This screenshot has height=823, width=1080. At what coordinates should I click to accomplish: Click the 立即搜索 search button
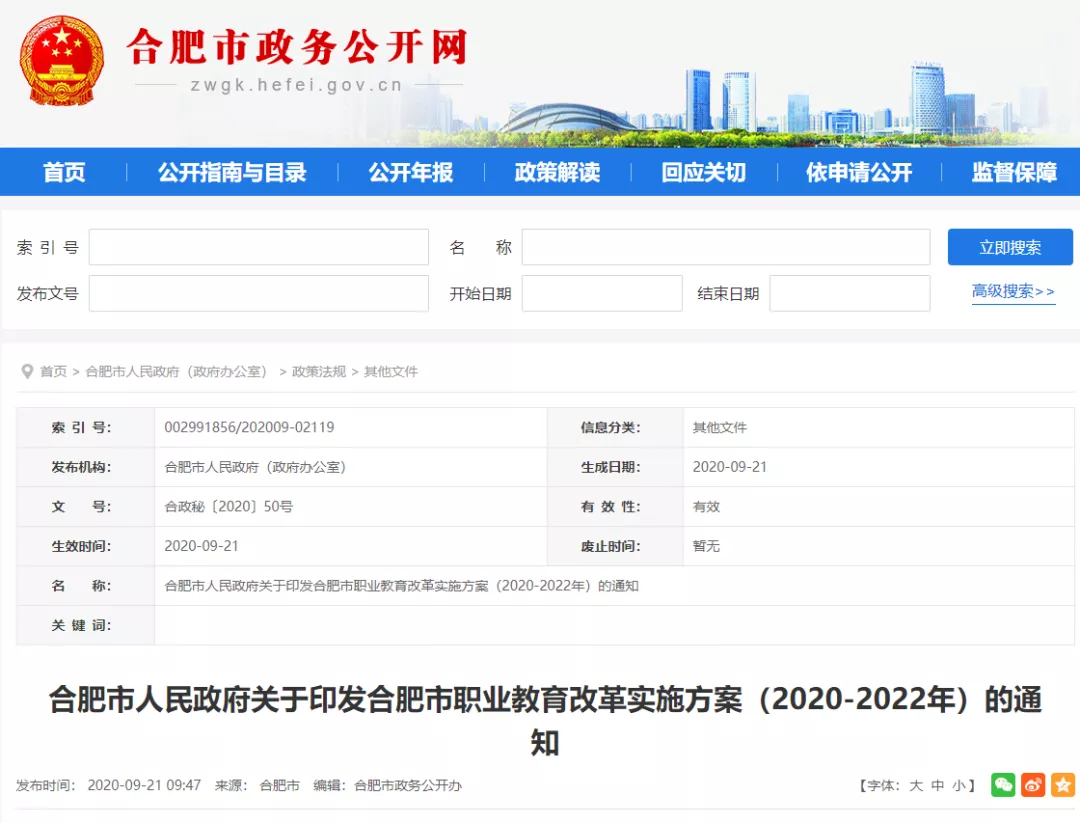[x=1011, y=247]
